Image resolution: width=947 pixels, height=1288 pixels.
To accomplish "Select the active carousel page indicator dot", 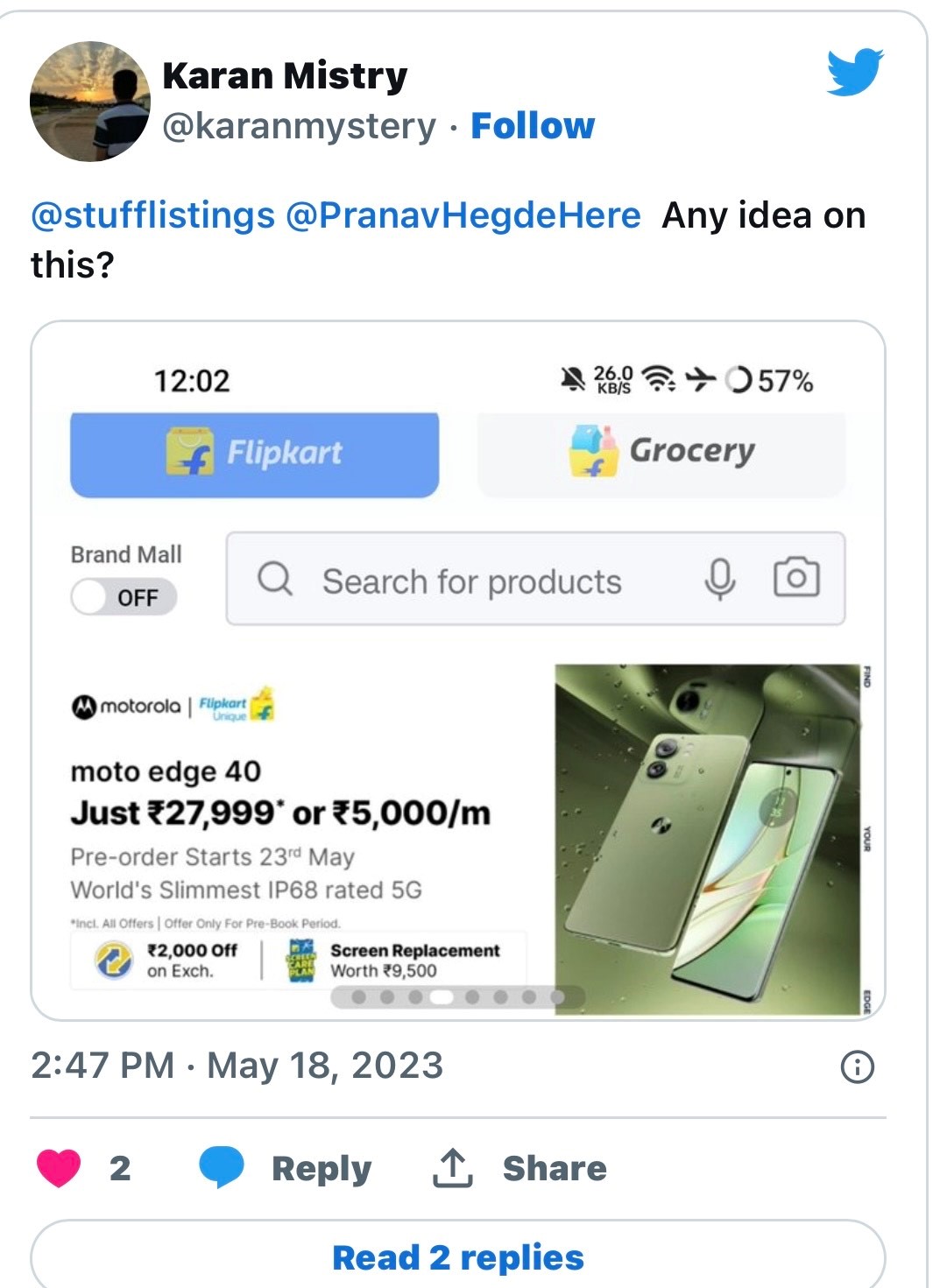I will (x=442, y=996).
